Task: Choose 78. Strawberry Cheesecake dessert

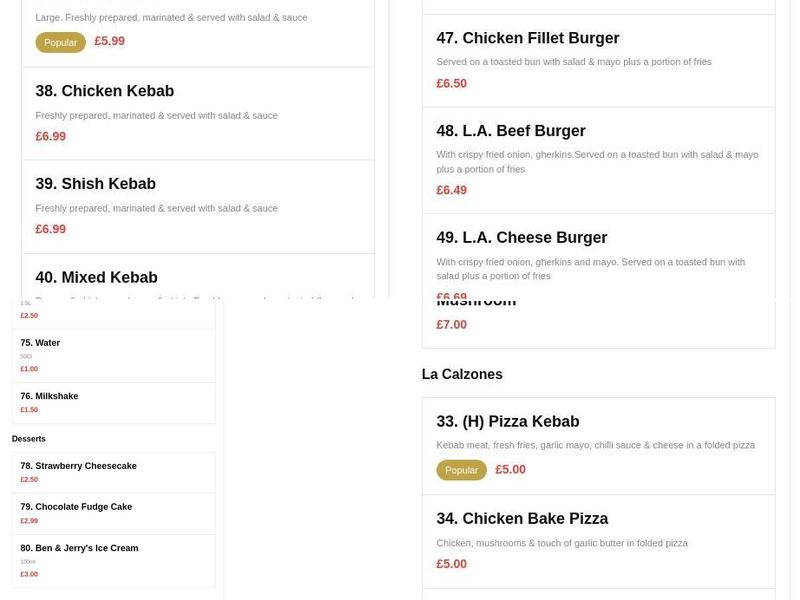Action: 78,466
